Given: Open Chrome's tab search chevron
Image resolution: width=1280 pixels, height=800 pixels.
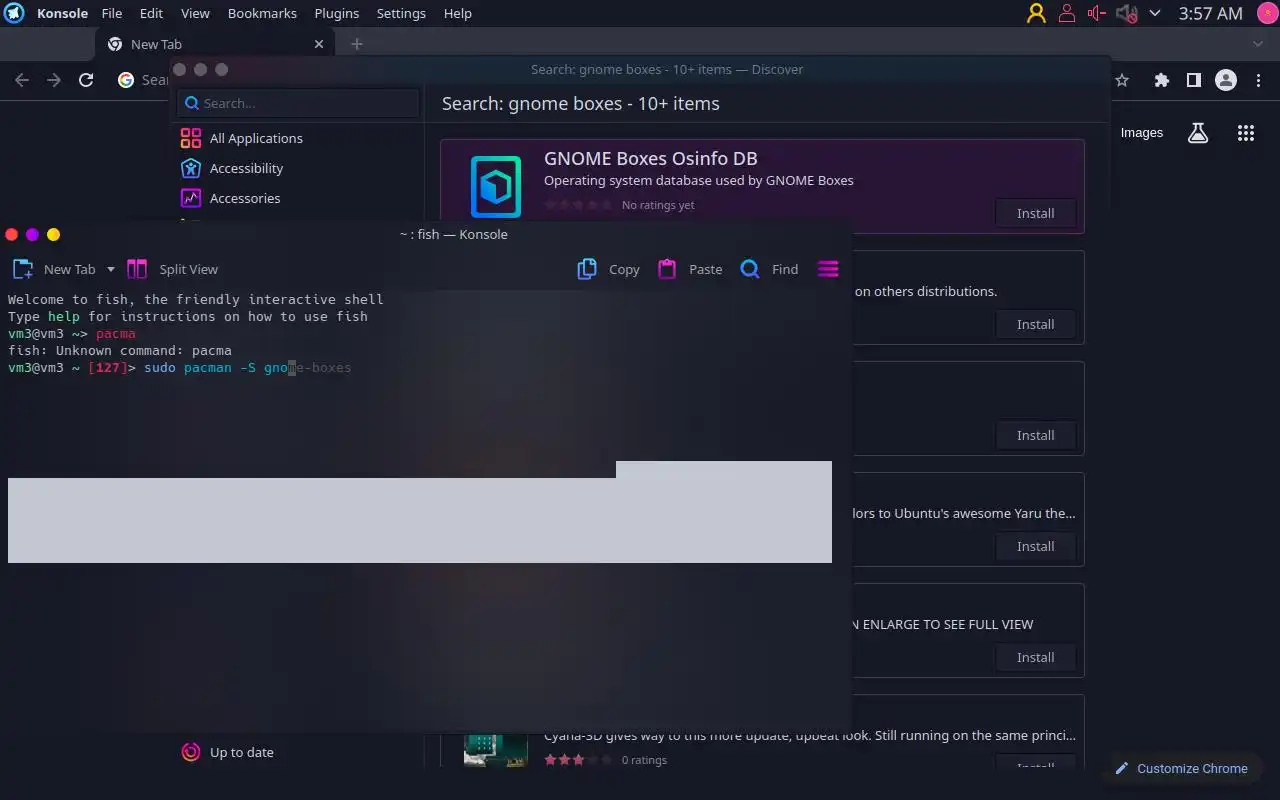Looking at the screenshot, I should click(x=1258, y=44).
